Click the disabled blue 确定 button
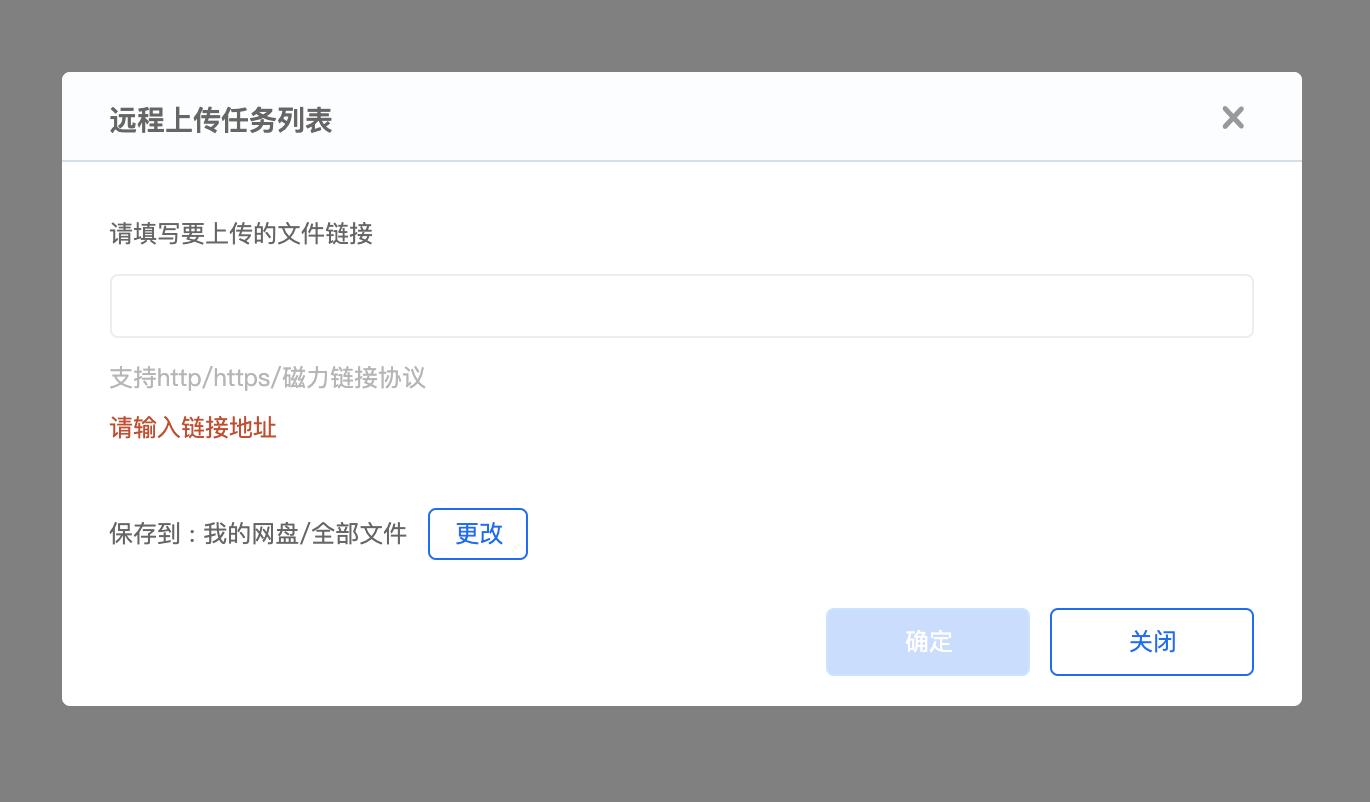The height and width of the screenshot is (802, 1370). click(927, 642)
